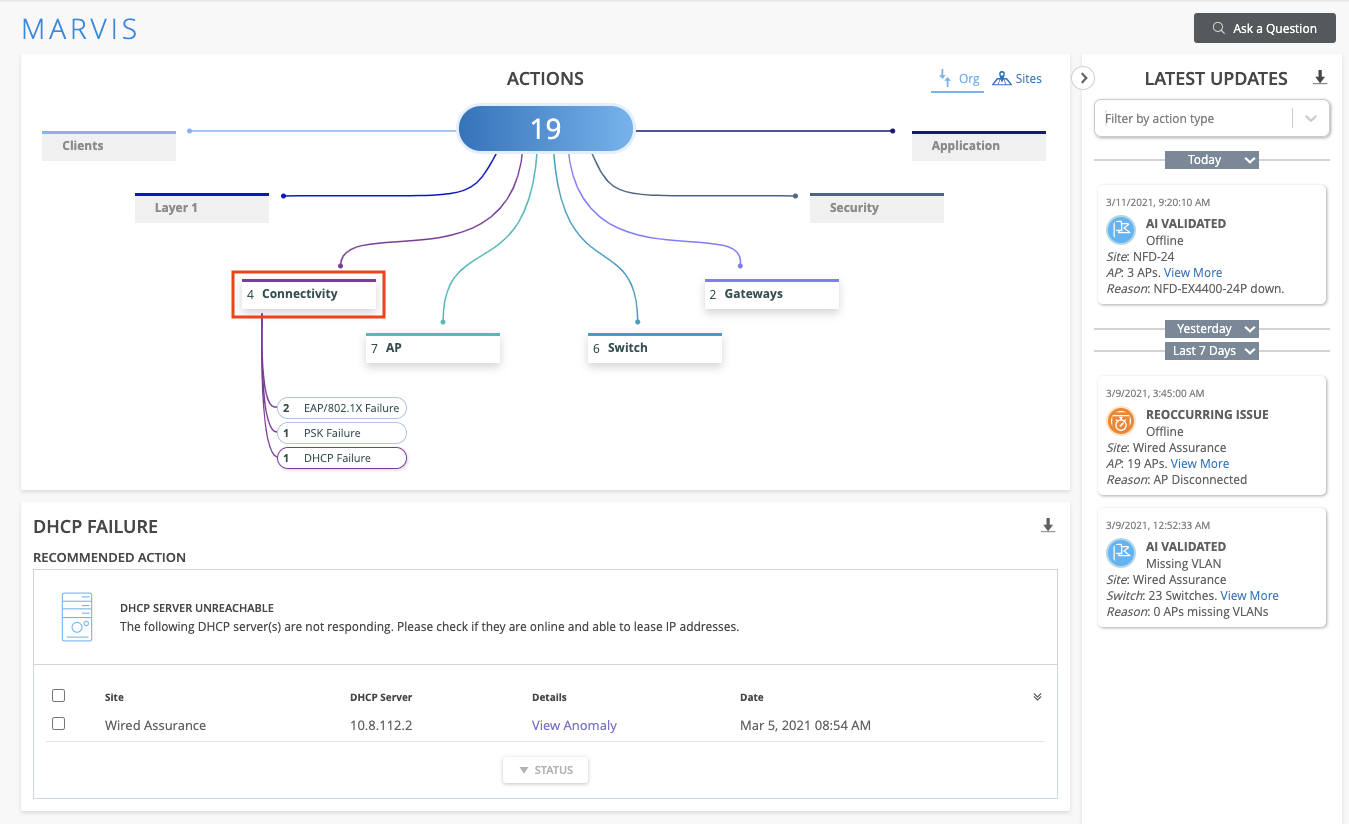Open the Status dropdown button
The height and width of the screenshot is (824, 1349).
(545, 770)
